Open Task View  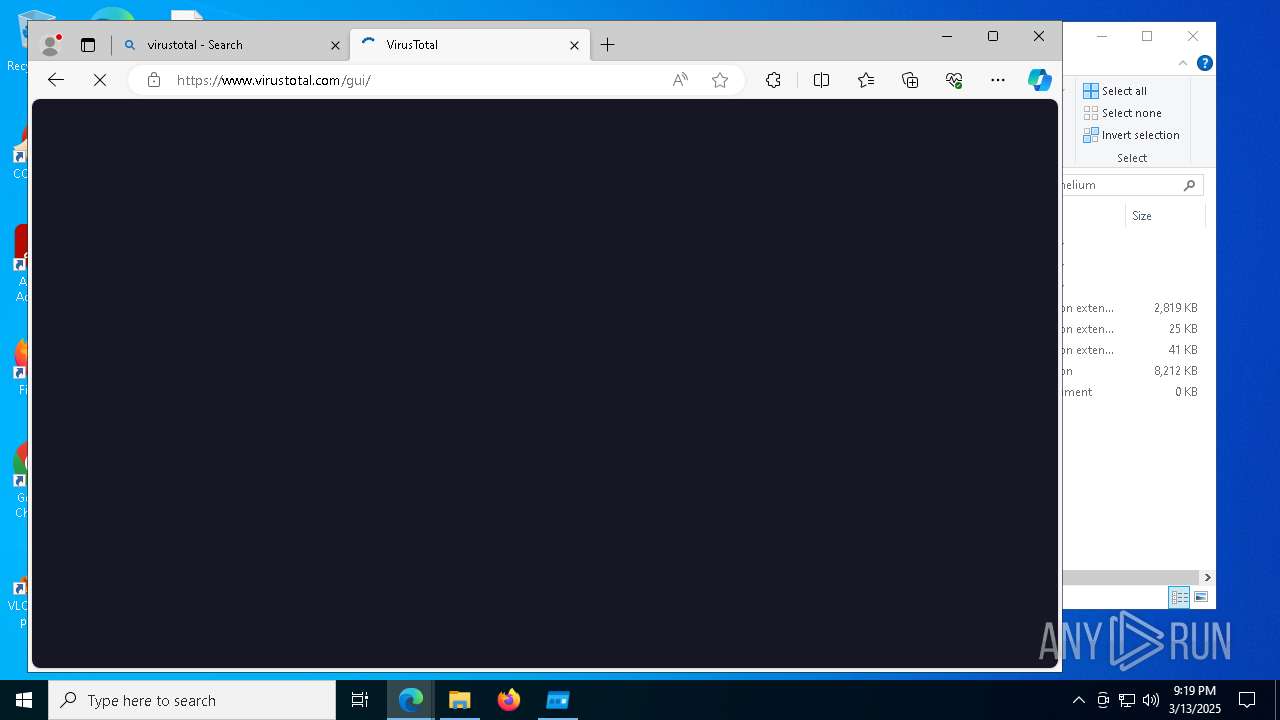360,700
